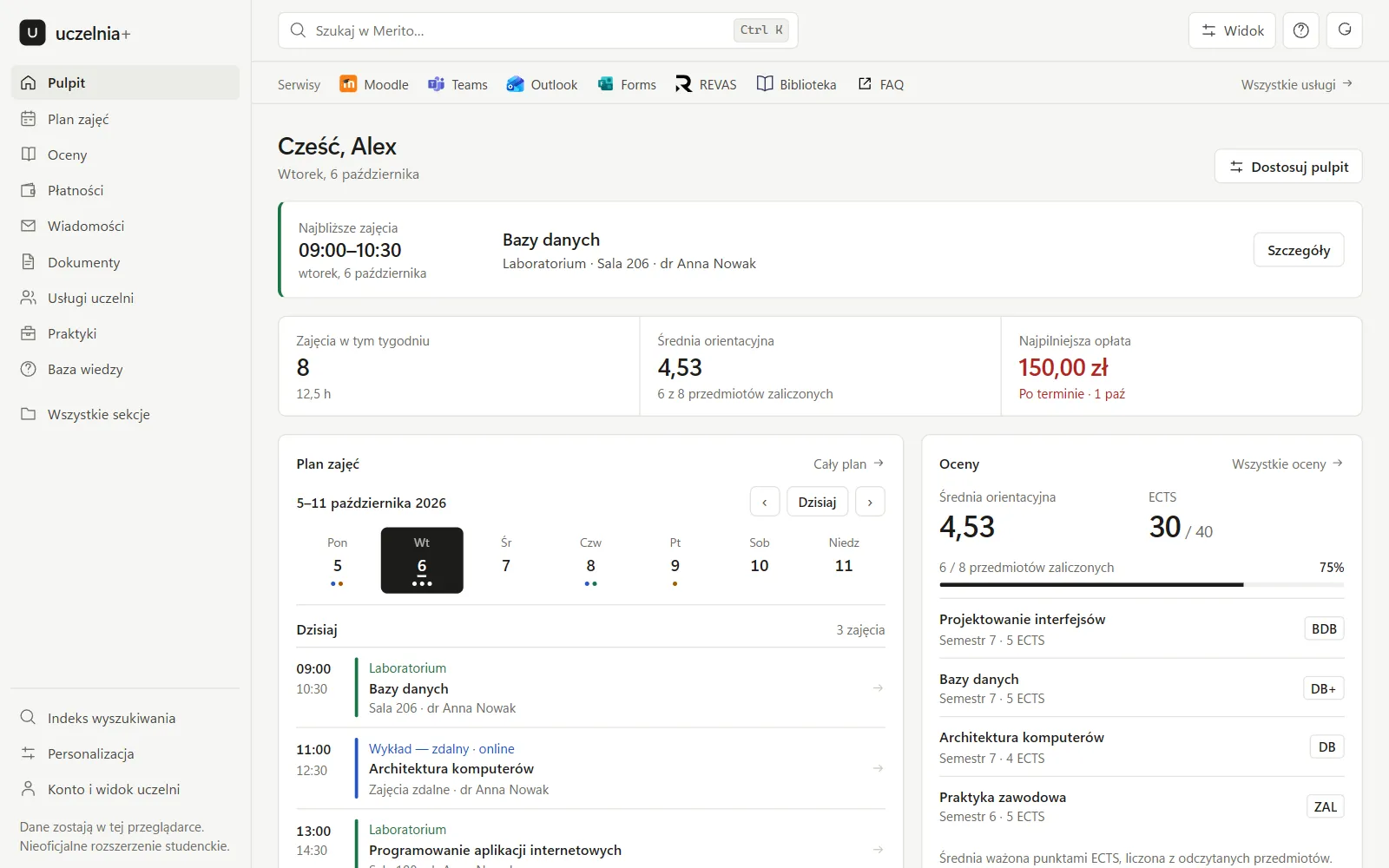This screenshot has width=1389, height=868.
Task: Open the help question-mark icon
Action: tap(1300, 30)
